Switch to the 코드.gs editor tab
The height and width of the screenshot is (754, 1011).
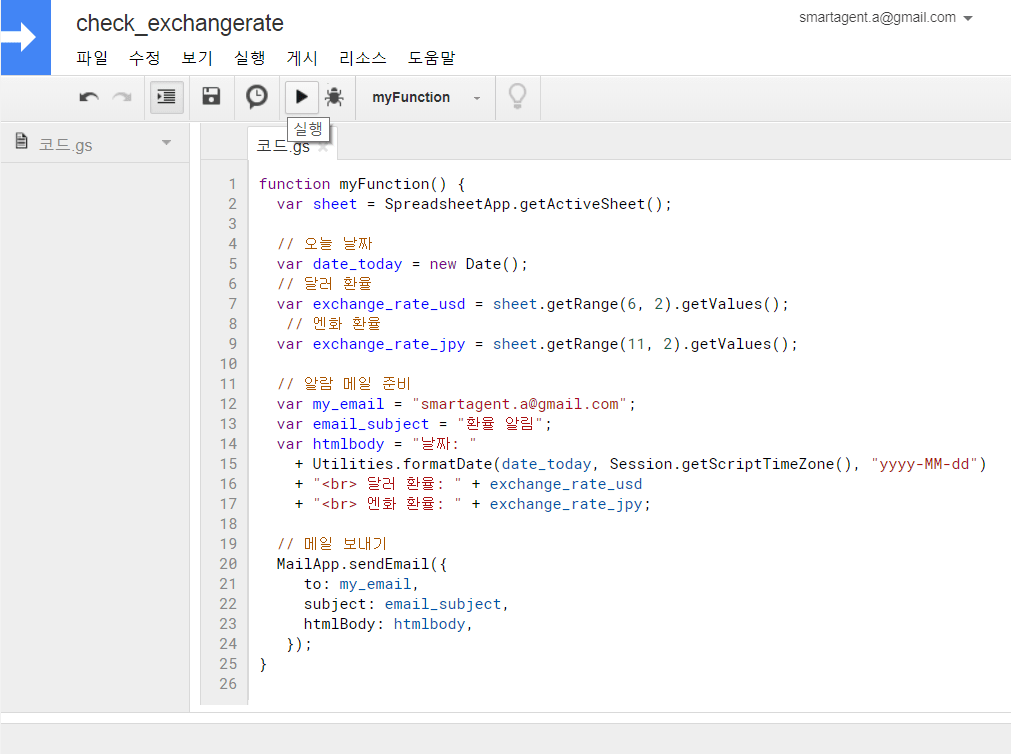pos(283,146)
